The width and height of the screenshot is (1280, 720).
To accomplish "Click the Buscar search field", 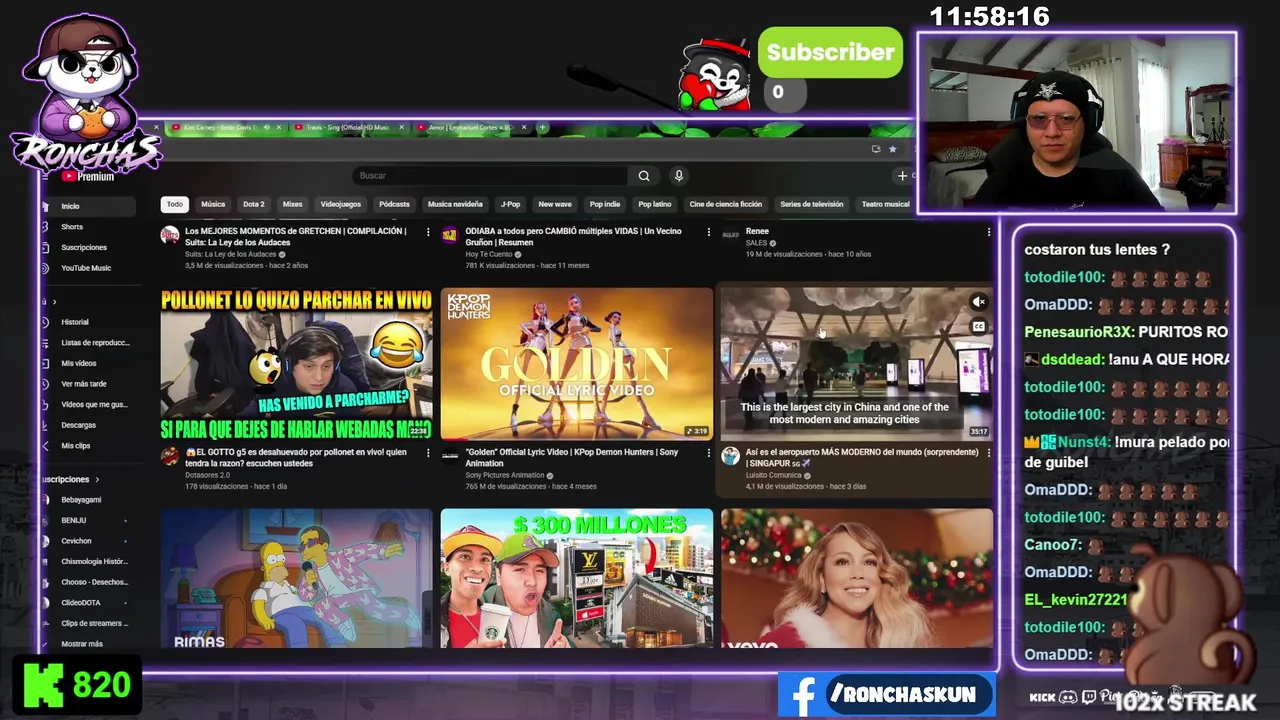I will [x=490, y=176].
